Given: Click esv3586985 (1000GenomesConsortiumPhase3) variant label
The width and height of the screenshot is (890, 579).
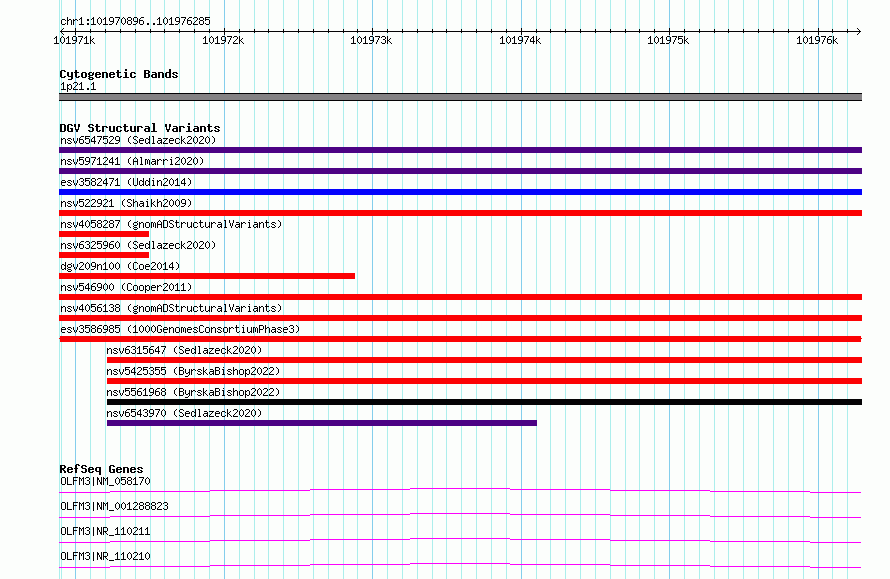Looking at the screenshot, I should 180,329.
